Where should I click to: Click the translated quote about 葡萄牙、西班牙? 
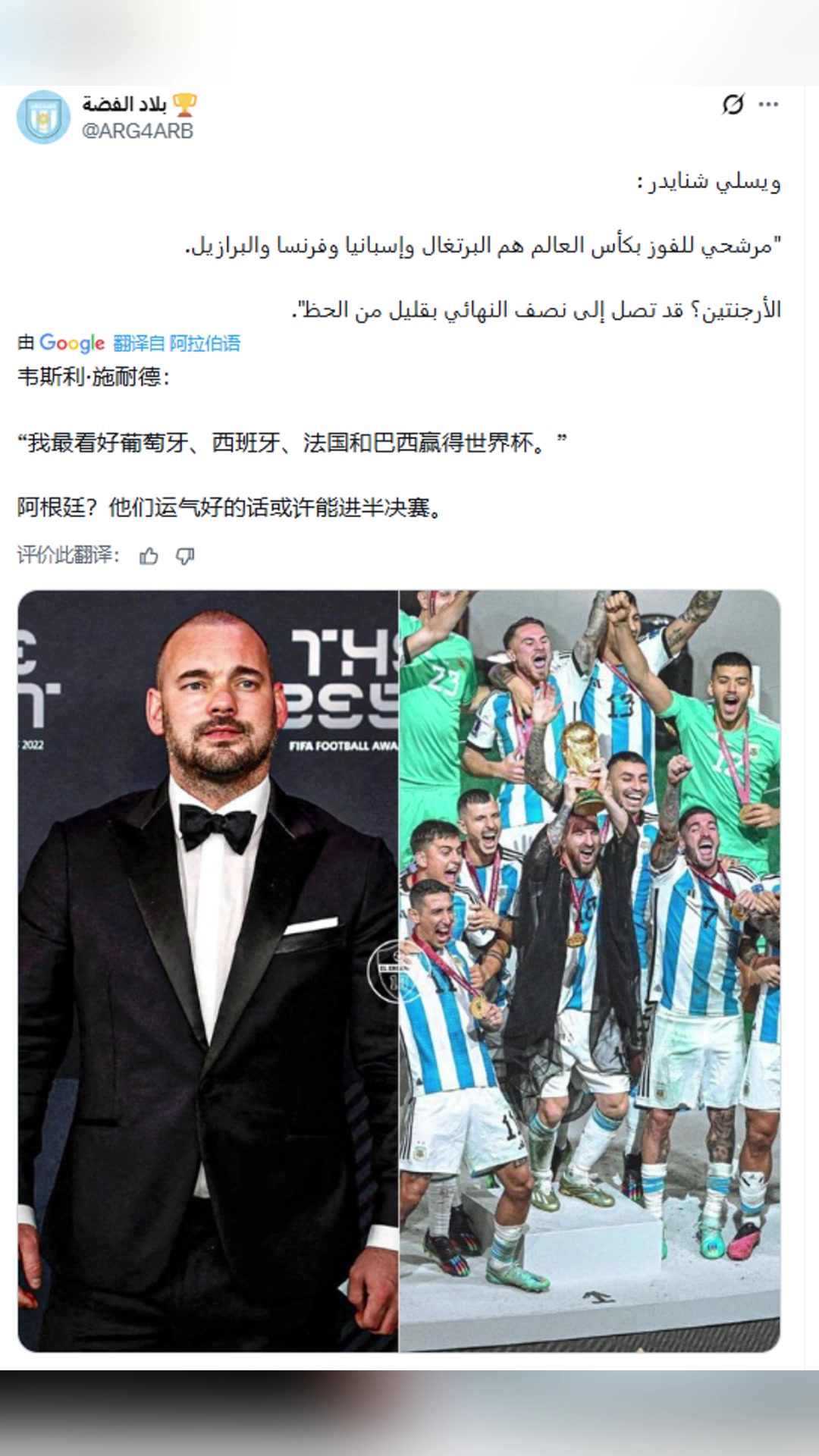pyautogui.click(x=292, y=442)
